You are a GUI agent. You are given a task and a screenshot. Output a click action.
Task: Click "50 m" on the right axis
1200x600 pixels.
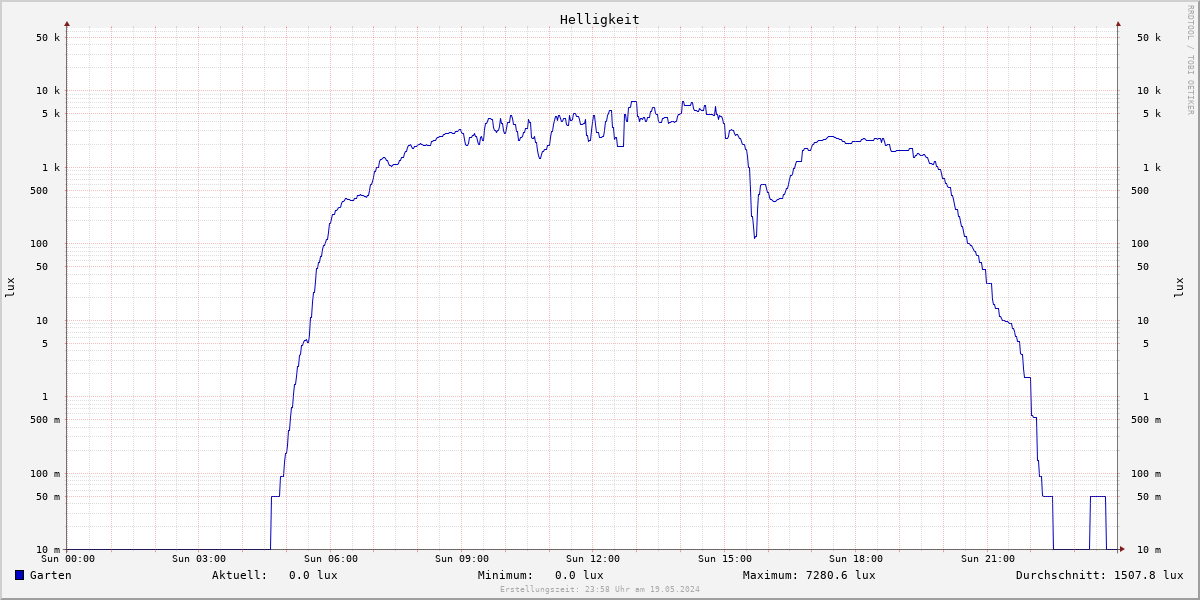[x=1149, y=497]
